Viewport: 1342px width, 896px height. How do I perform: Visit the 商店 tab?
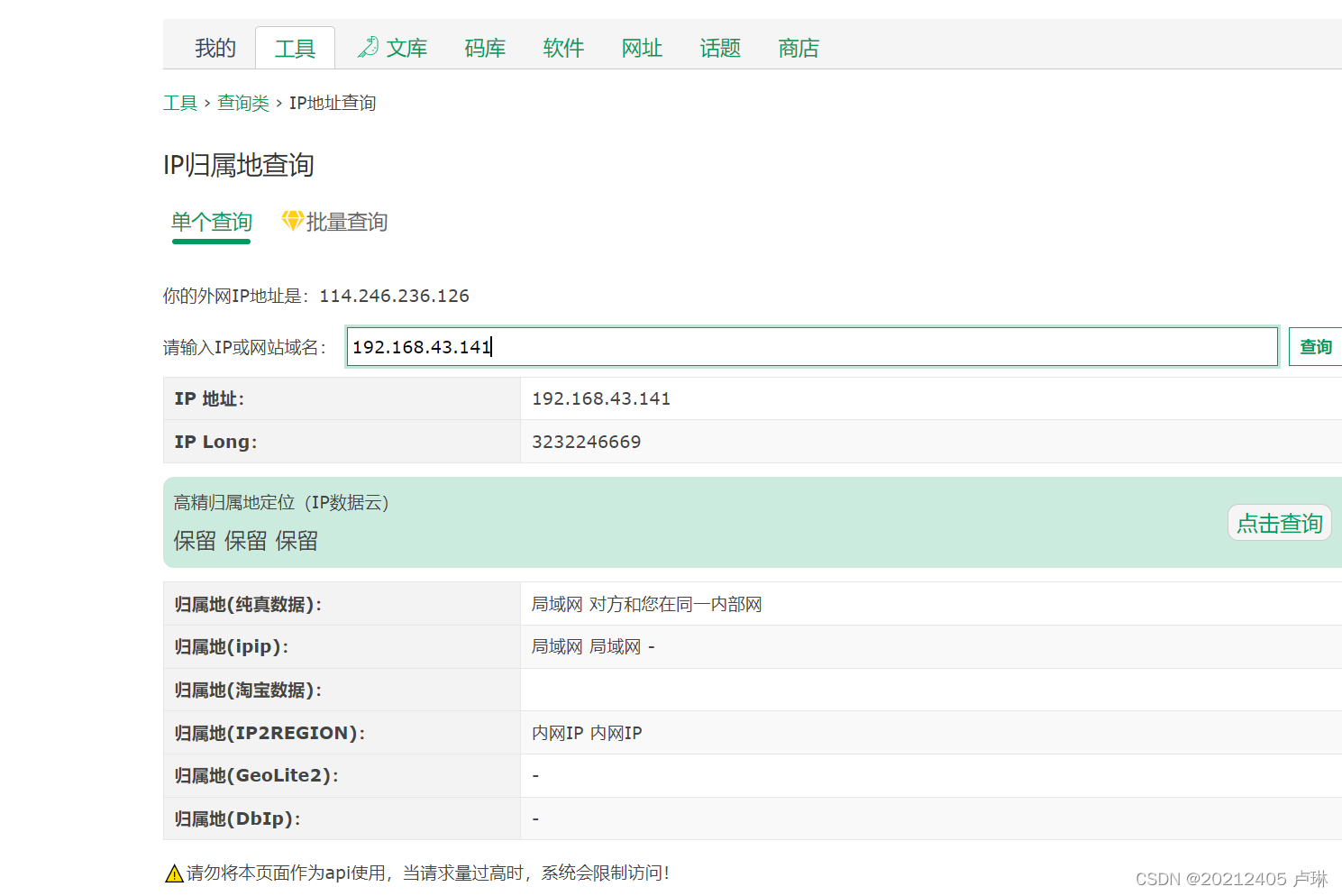tap(799, 48)
